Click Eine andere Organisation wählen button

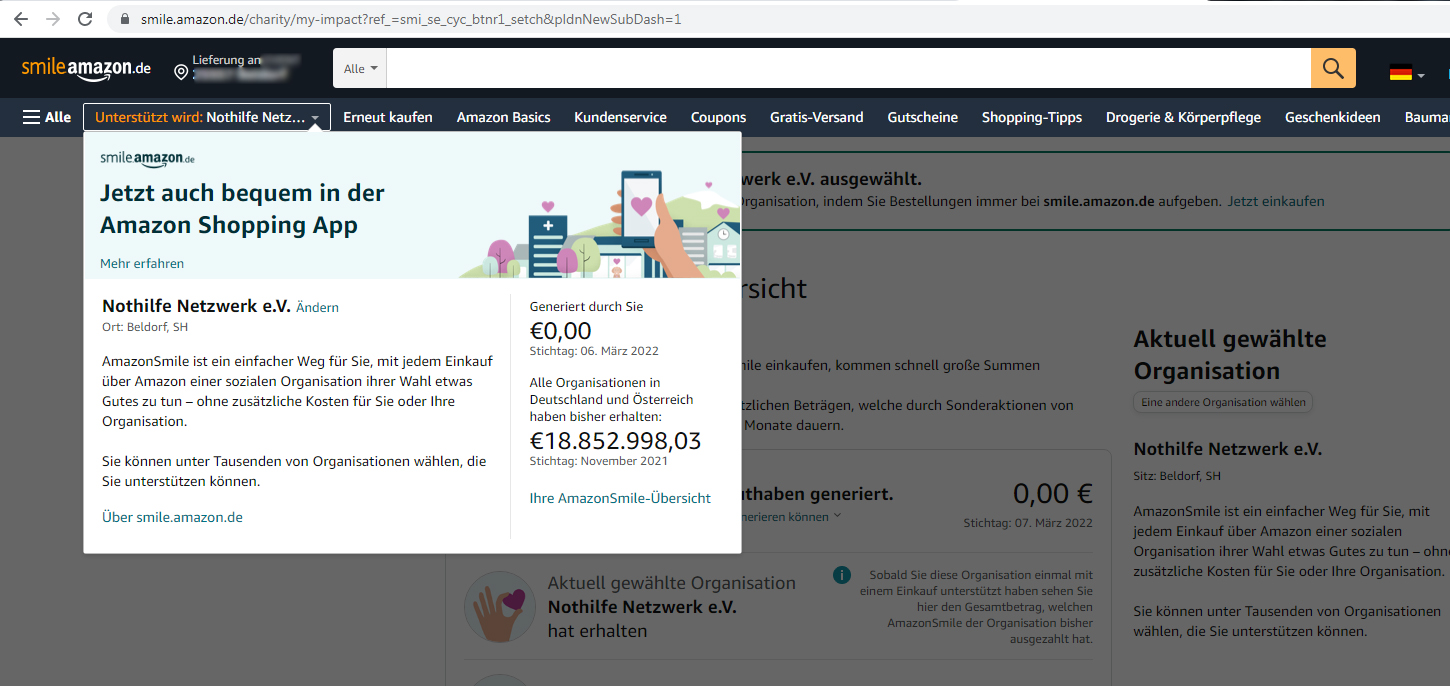1223,402
